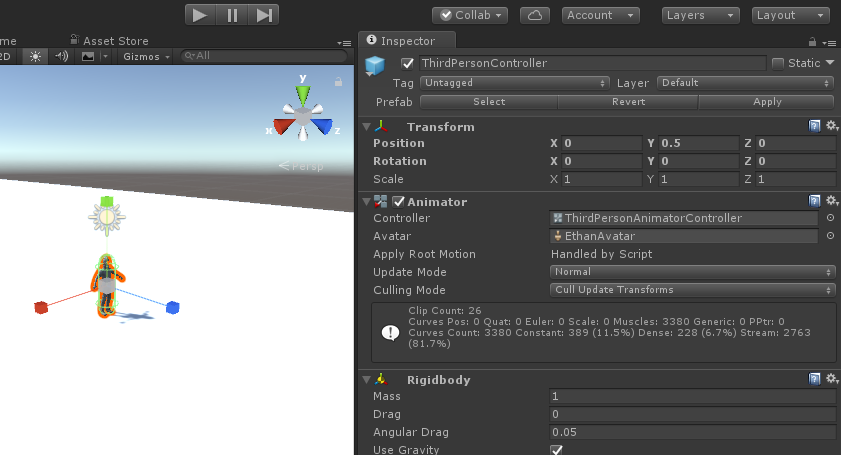Click Rotation Y field
The image size is (841, 455).
698,161
